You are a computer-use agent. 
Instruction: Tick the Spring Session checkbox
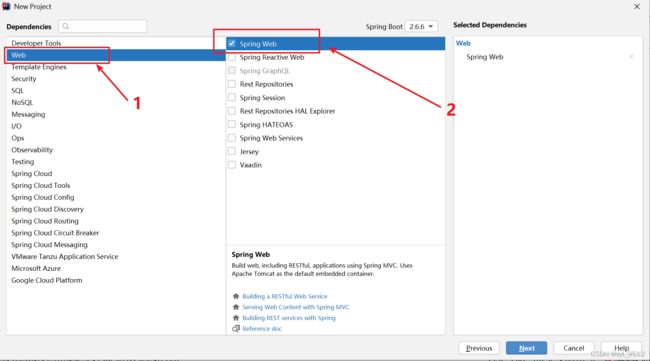point(232,97)
